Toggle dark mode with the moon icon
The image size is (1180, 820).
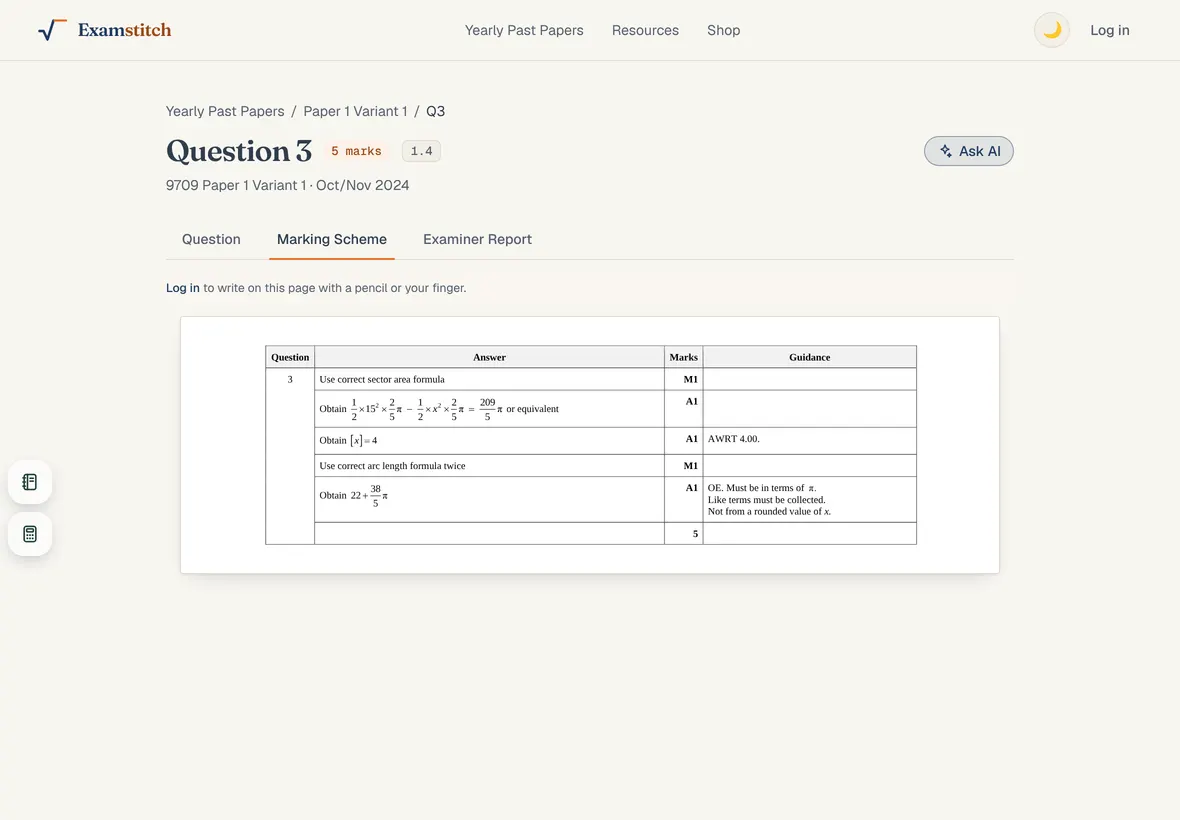coord(1051,30)
